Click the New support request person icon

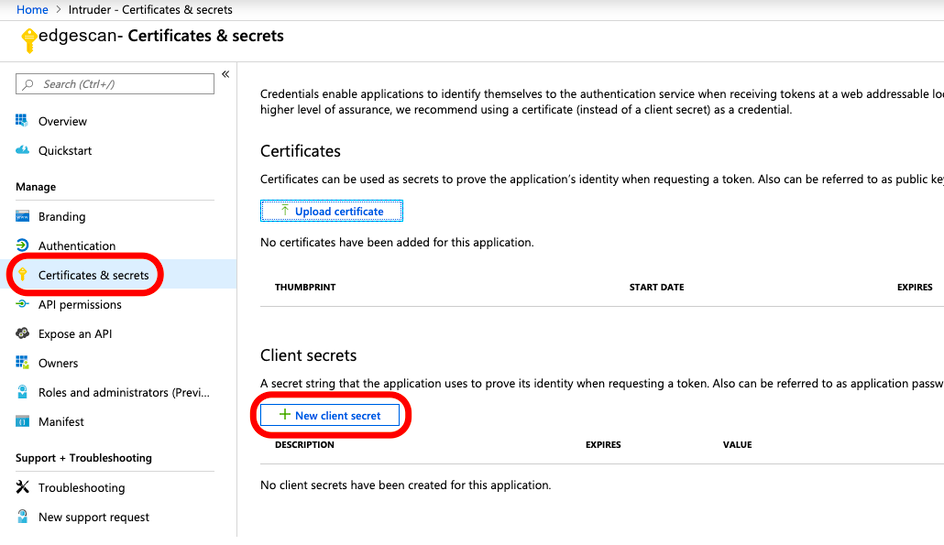point(22,516)
